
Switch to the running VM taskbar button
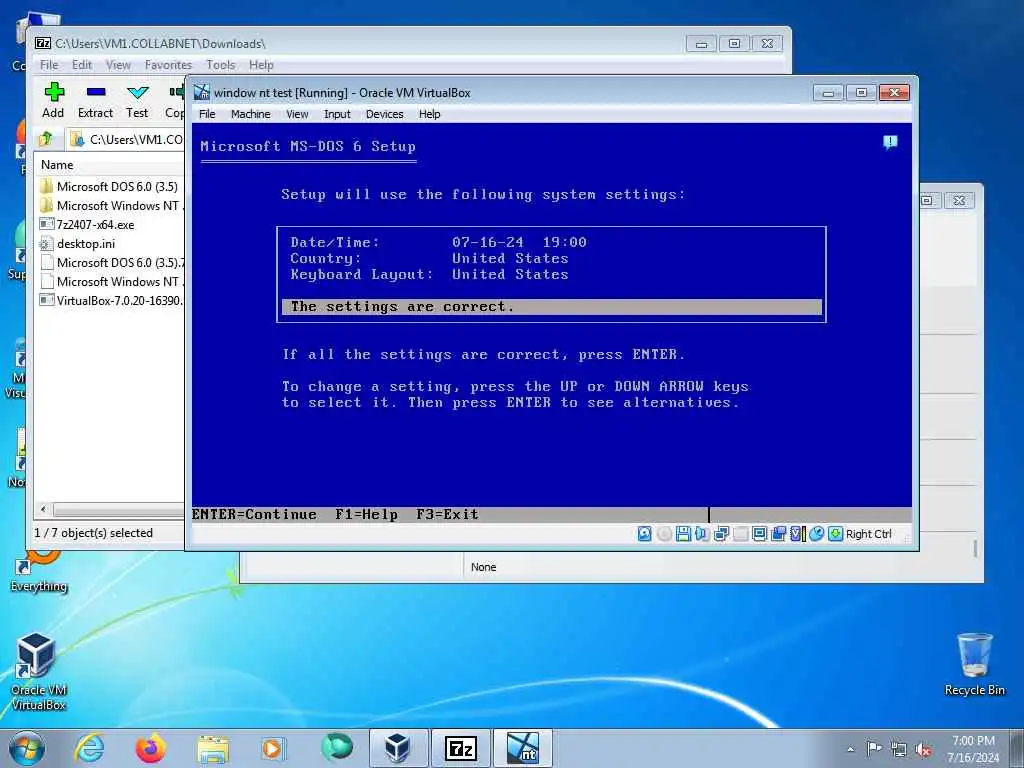522,748
